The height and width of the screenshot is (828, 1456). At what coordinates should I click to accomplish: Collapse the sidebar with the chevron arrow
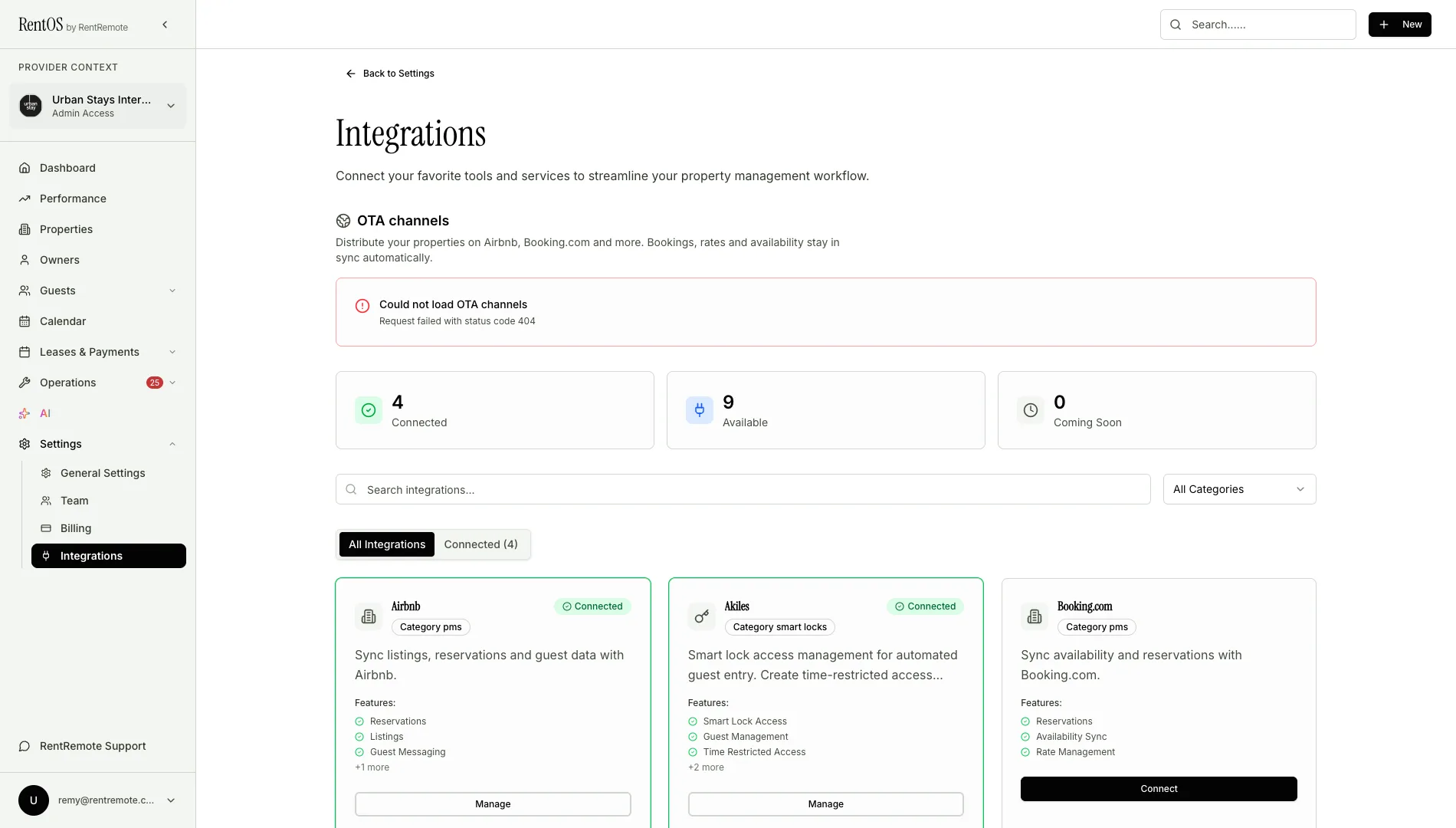(165, 25)
